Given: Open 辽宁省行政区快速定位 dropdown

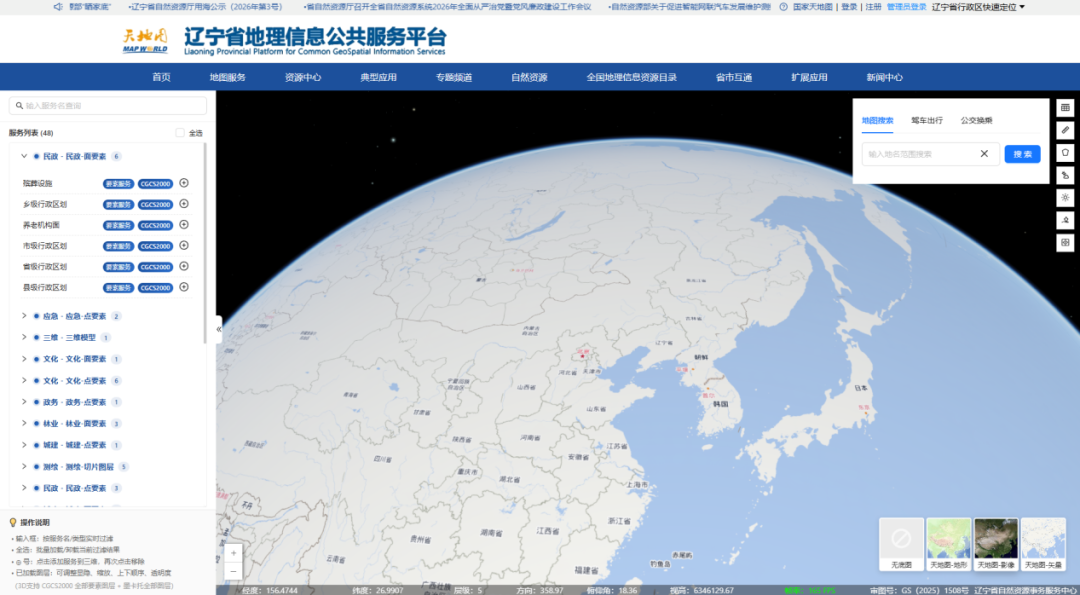Looking at the screenshot, I should tap(978, 7).
